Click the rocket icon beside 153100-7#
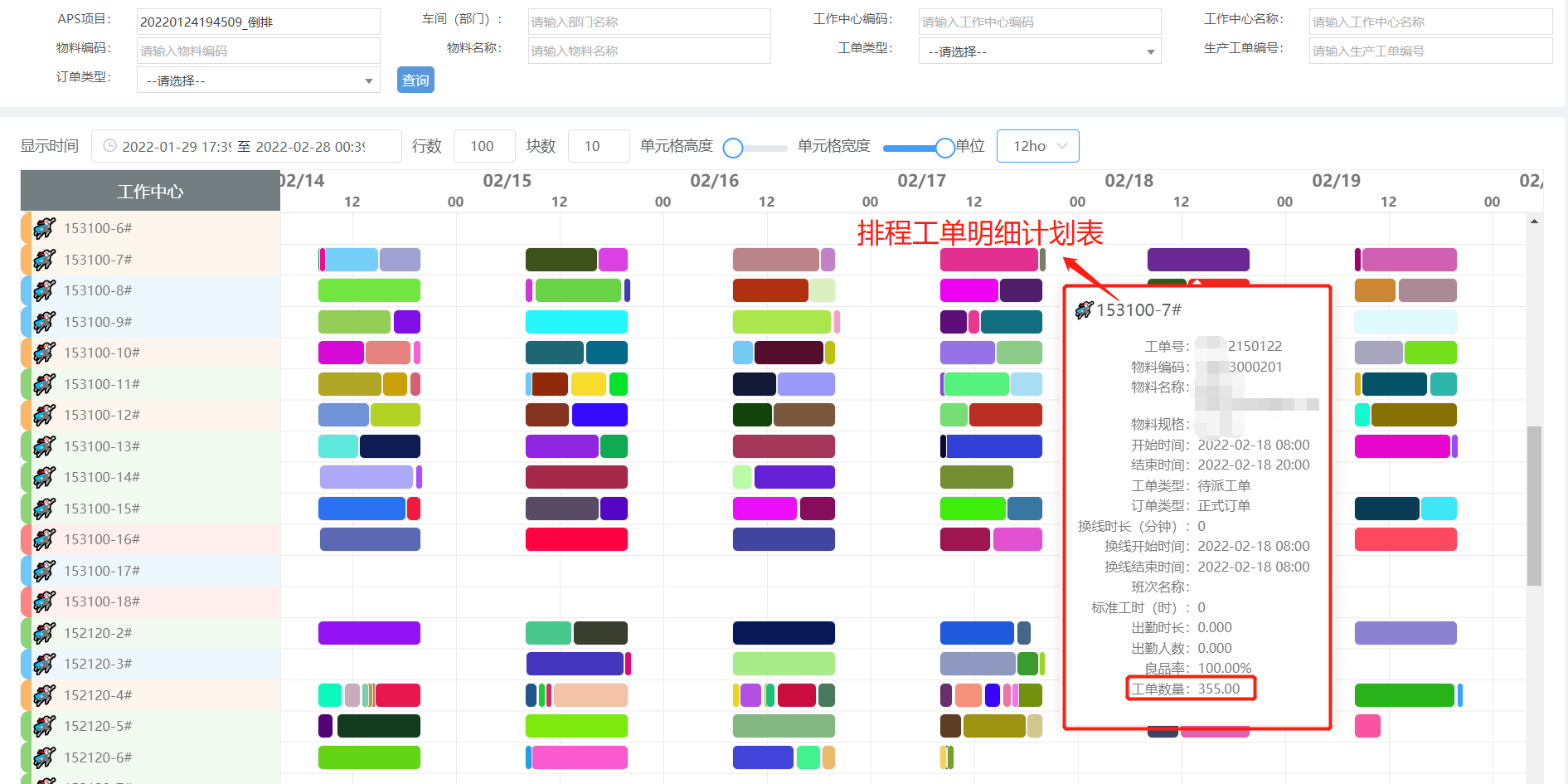The width and height of the screenshot is (1568, 784). coord(44,259)
